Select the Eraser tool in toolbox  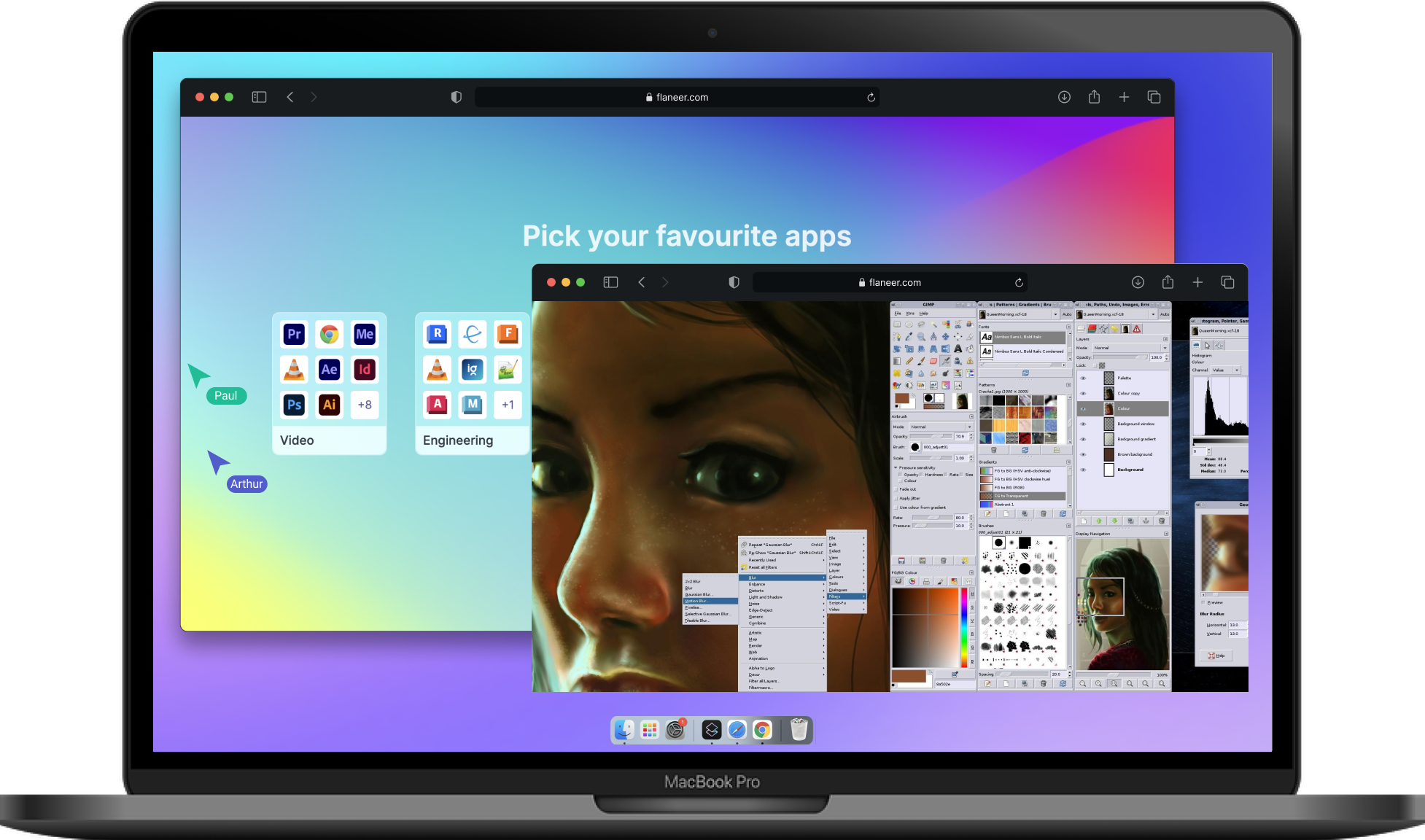click(933, 361)
